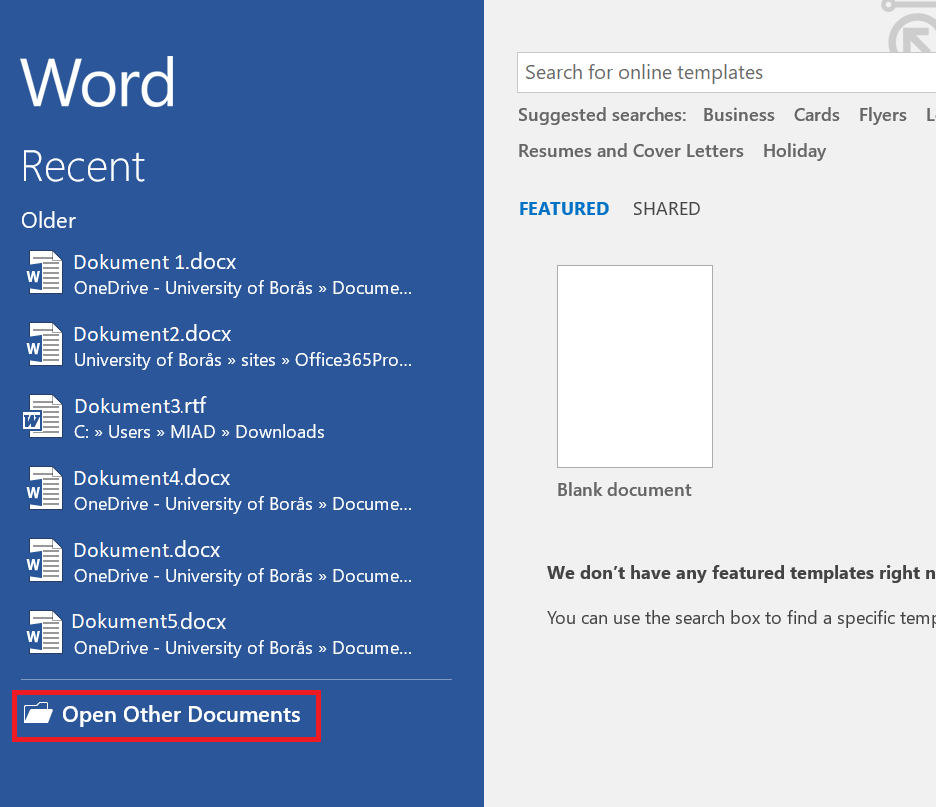Open the Holiday suggested search
The height and width of the screenshot is (807, 936).
pyautogui.click(x=794, y=151)
